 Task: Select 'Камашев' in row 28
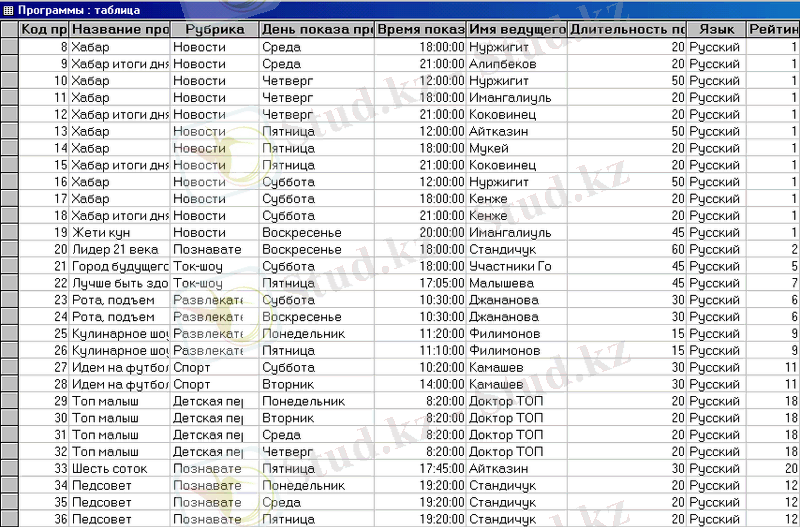(x=517, y=384)
